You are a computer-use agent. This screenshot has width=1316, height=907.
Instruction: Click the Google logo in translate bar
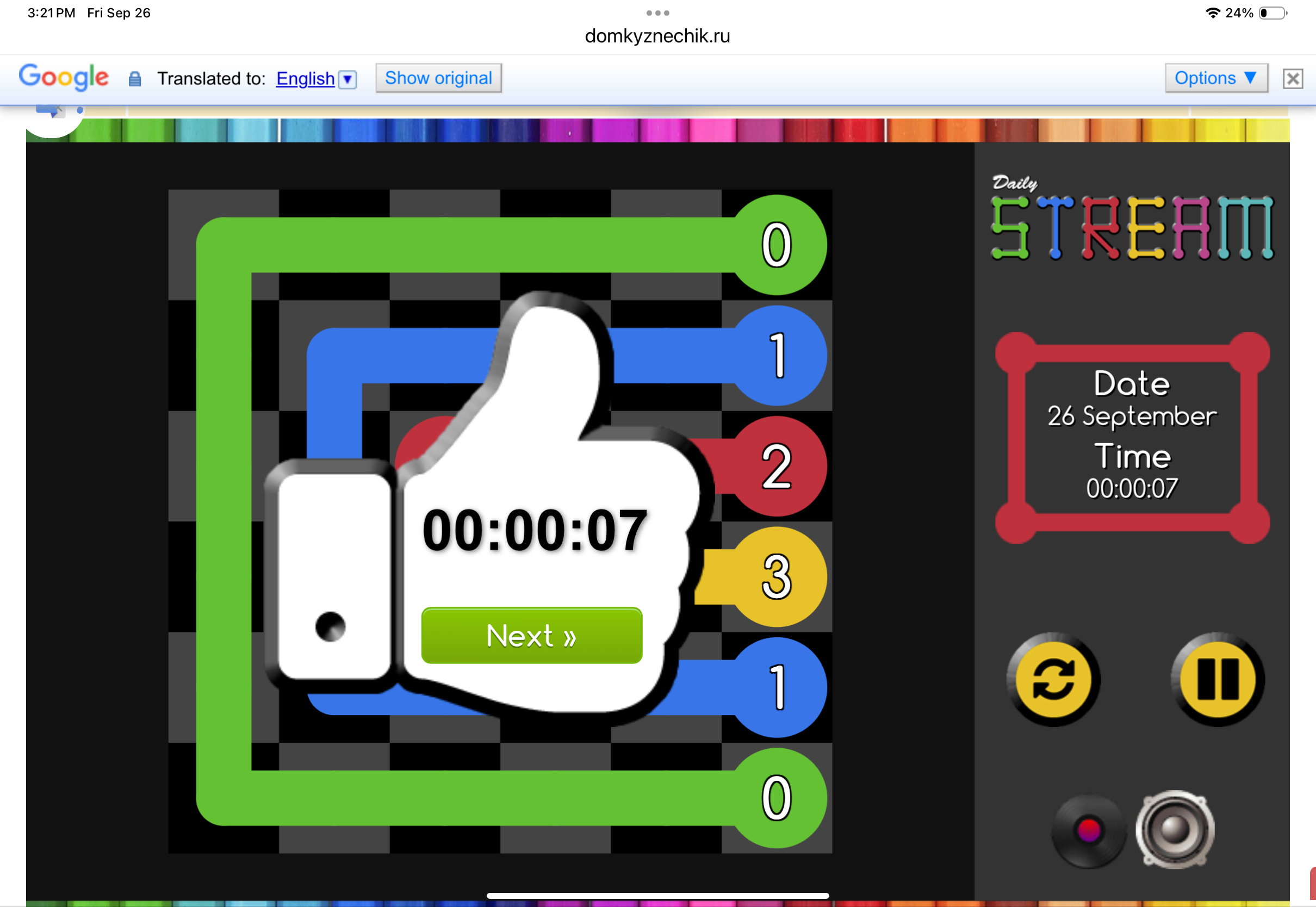(x=63, y=77)
